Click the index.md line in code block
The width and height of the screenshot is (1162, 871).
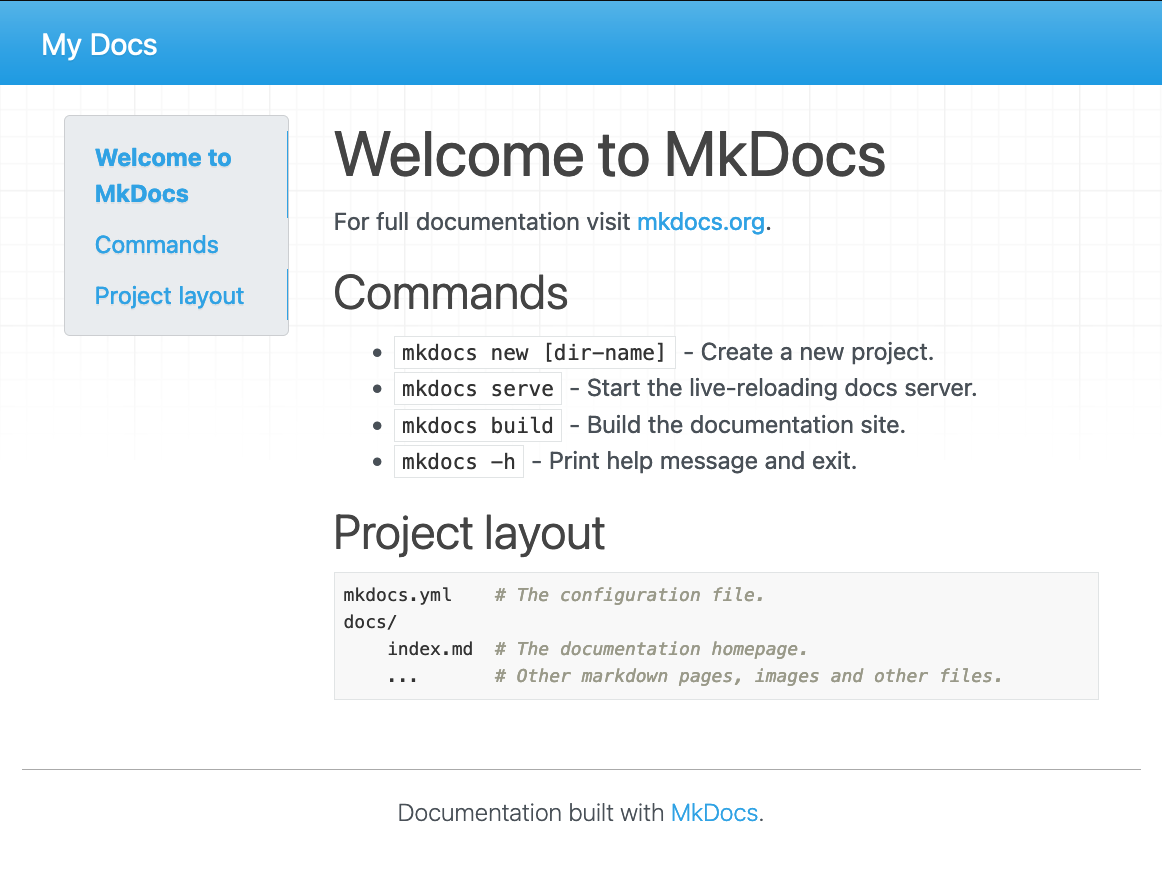click(x=430, y=648)
